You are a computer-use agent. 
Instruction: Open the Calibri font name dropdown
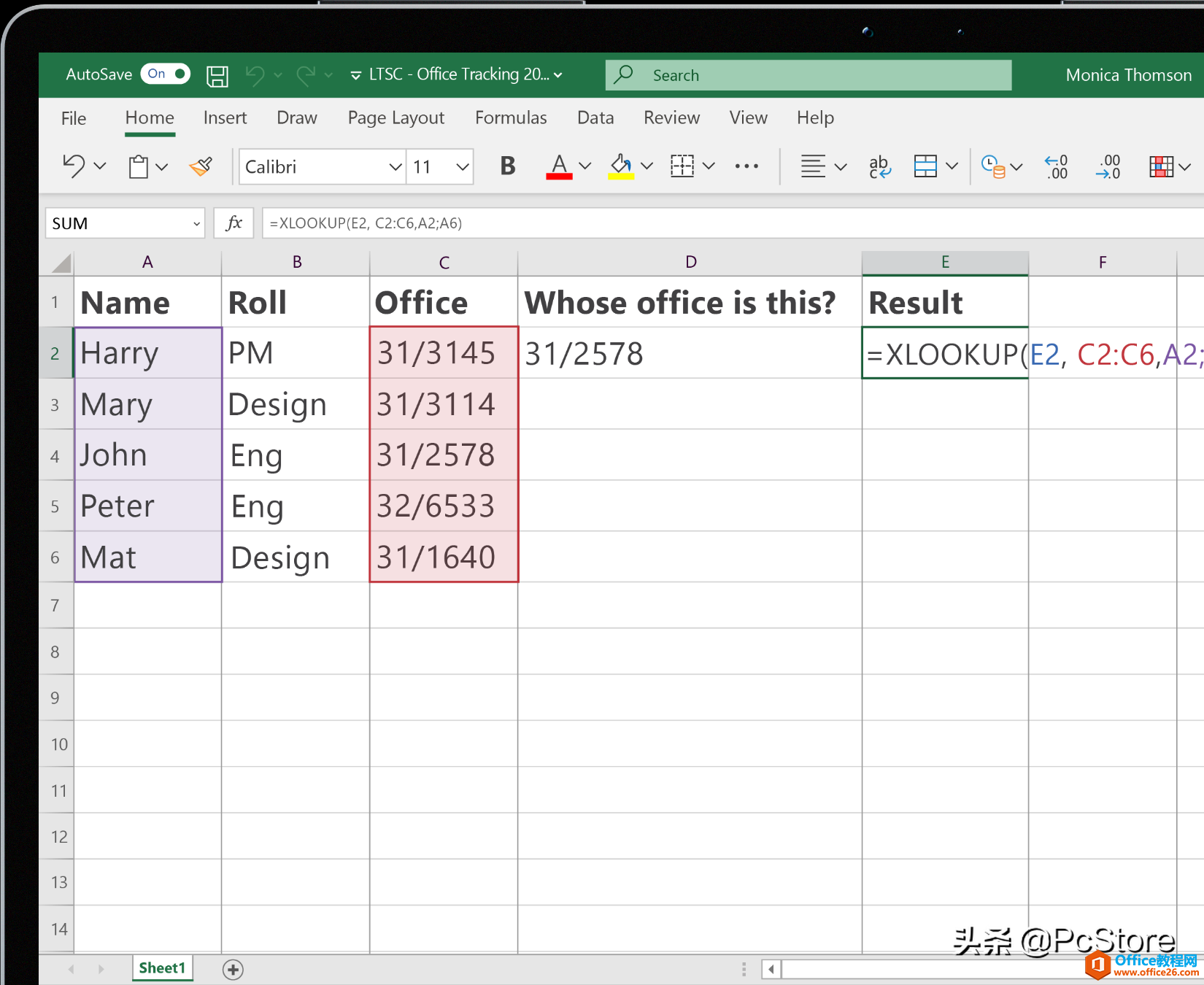(x=395, y=167)
